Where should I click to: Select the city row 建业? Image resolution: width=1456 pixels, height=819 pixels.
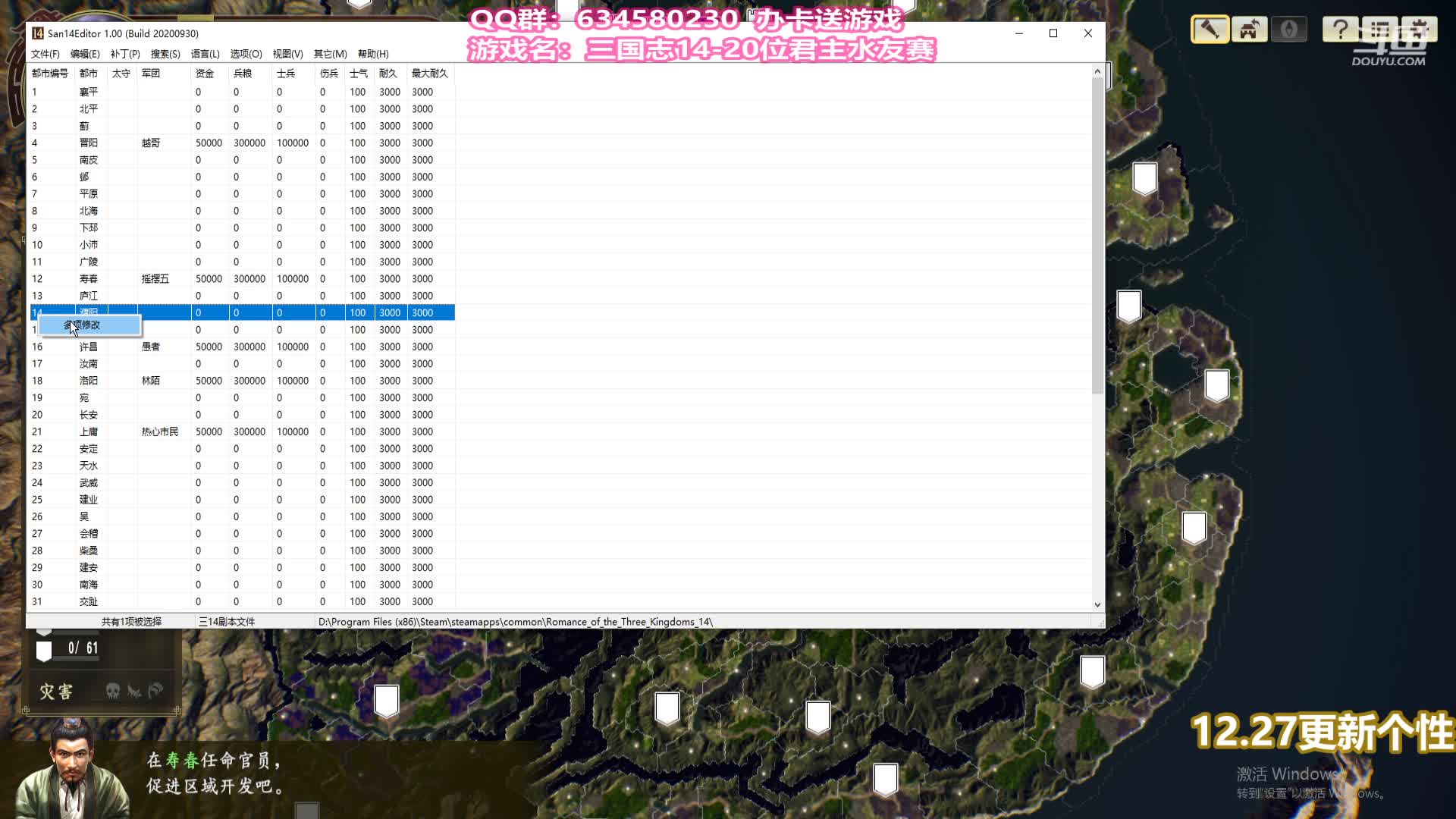[243, 500]
